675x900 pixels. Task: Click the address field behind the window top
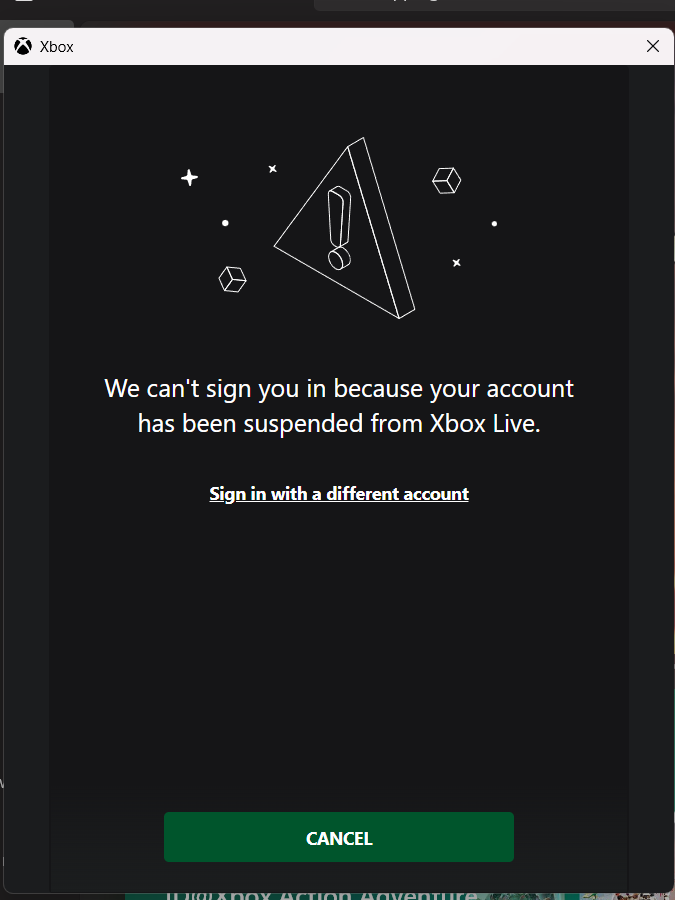pyautogui.click(x=494, y=5)
